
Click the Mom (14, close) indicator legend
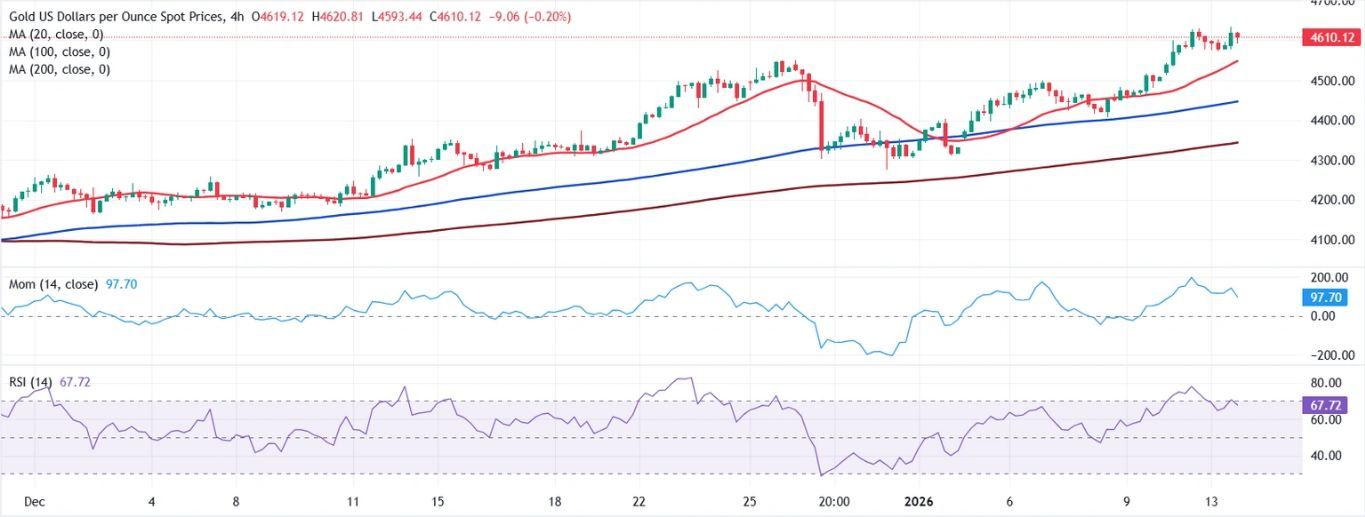click(52, 284)
